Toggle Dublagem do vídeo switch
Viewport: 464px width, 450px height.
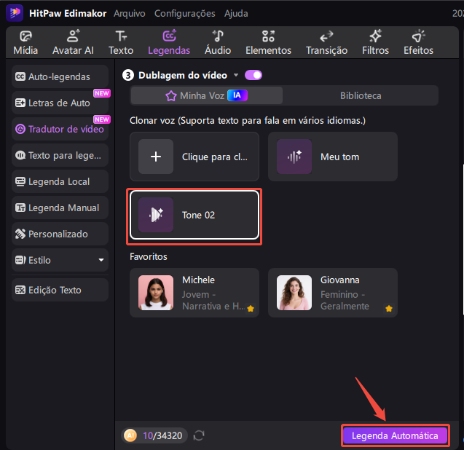coord(253,75)
